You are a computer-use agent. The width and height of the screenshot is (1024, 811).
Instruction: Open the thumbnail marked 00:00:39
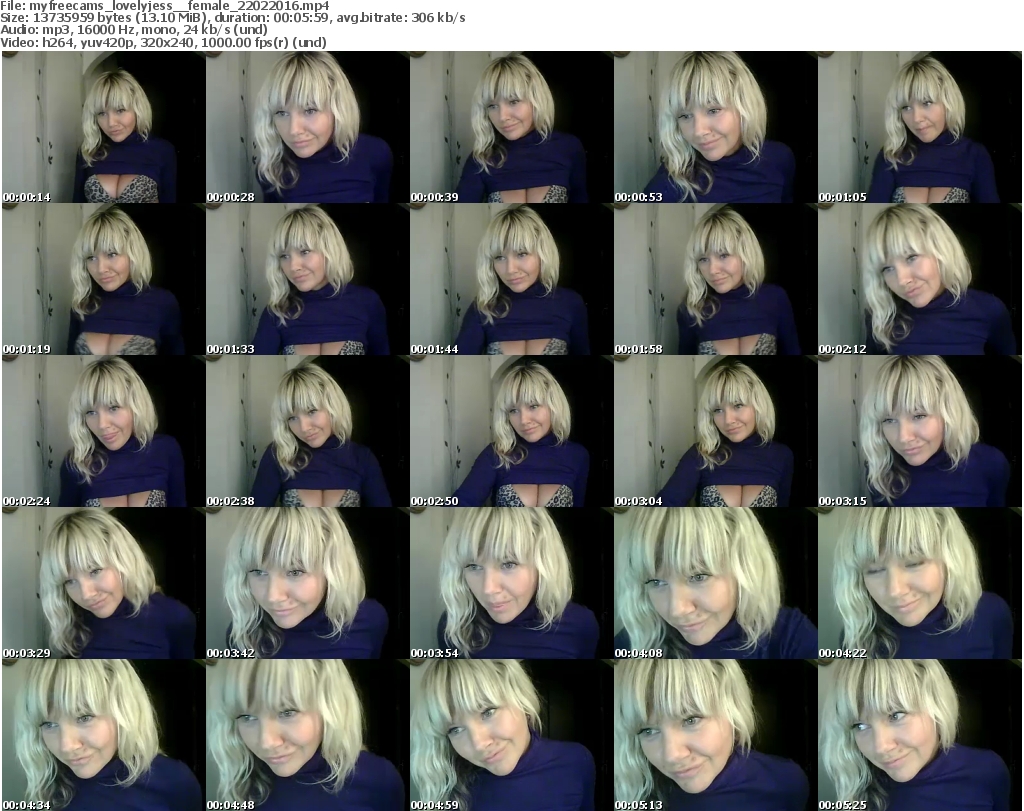511,127
